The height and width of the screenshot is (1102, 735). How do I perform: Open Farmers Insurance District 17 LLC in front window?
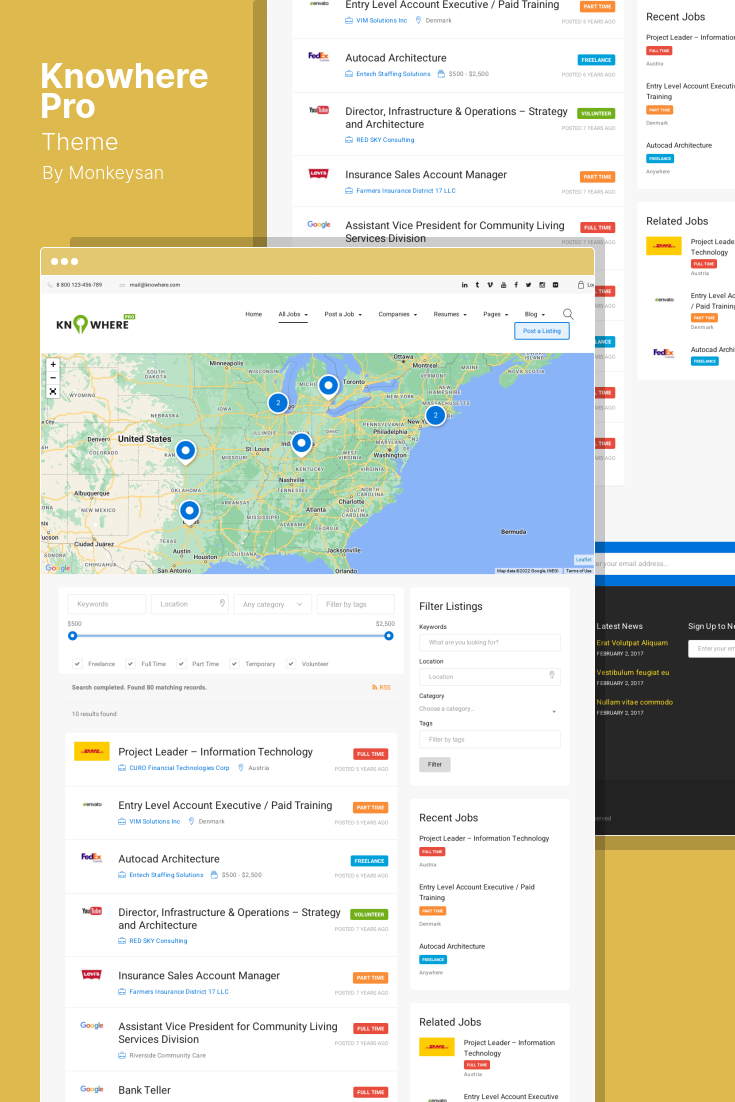tap(179, 992)
